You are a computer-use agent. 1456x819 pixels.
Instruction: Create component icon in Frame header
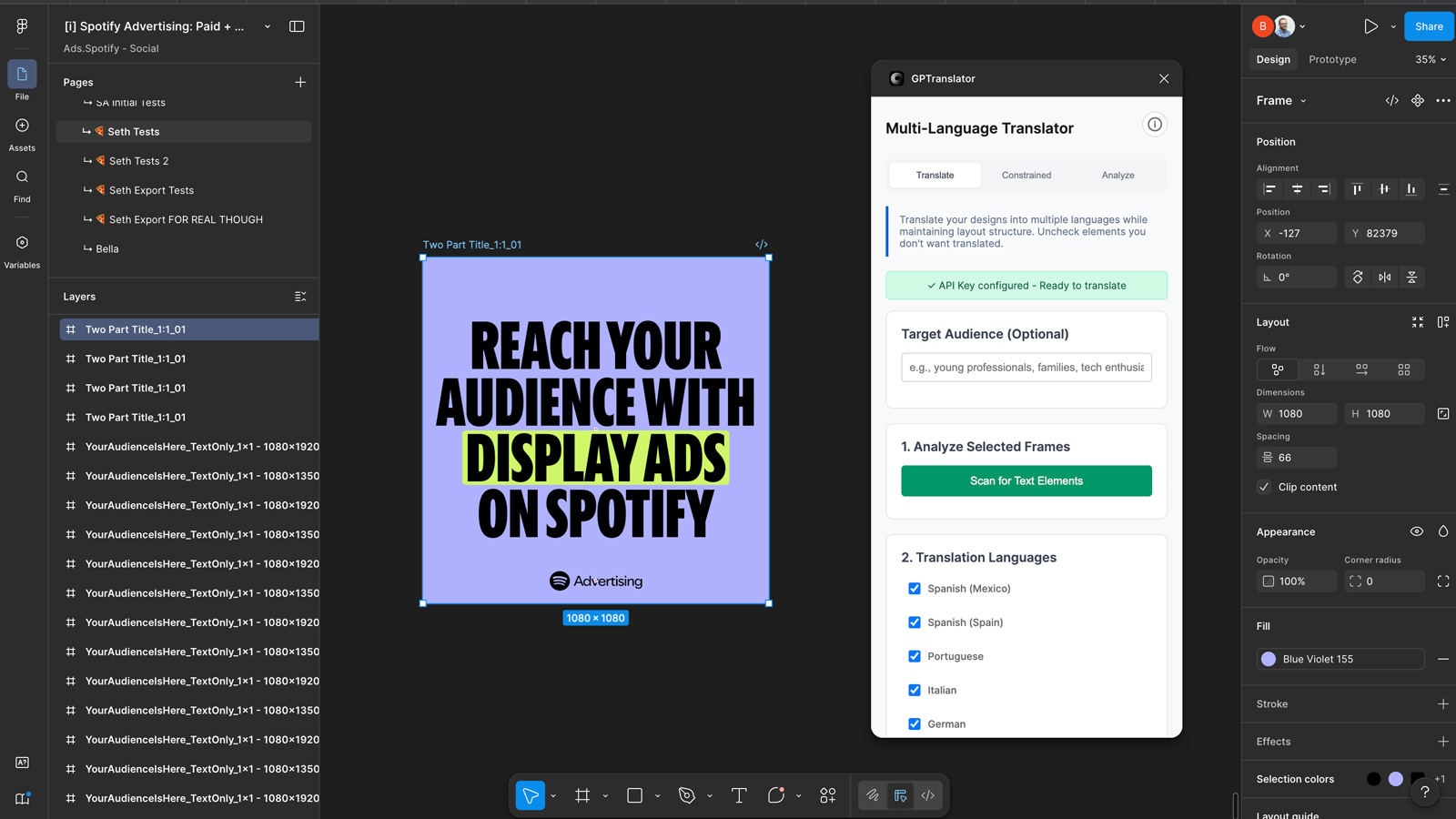1418,101
